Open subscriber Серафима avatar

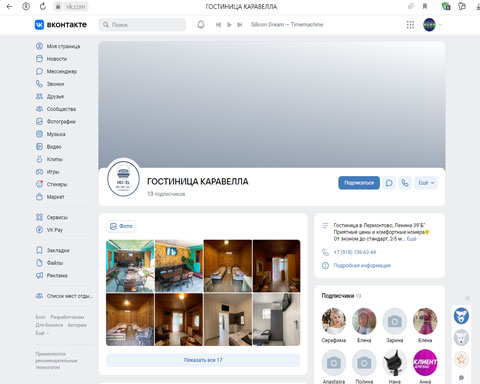pyautogui.click(x=334, y=321)
